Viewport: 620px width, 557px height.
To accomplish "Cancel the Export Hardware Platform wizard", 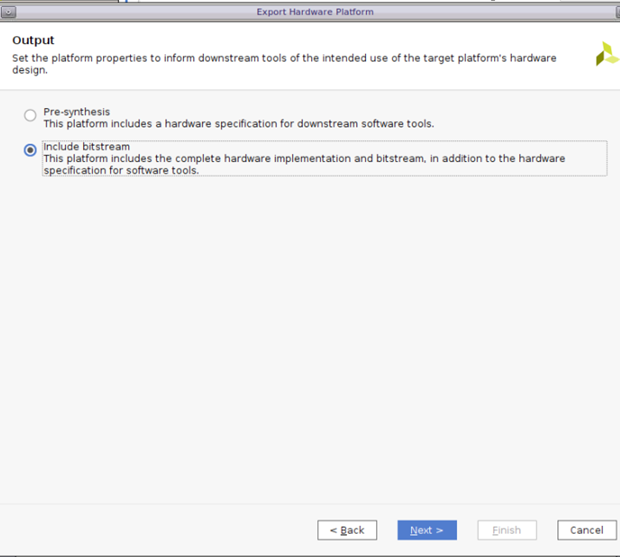I will point(586,530).
